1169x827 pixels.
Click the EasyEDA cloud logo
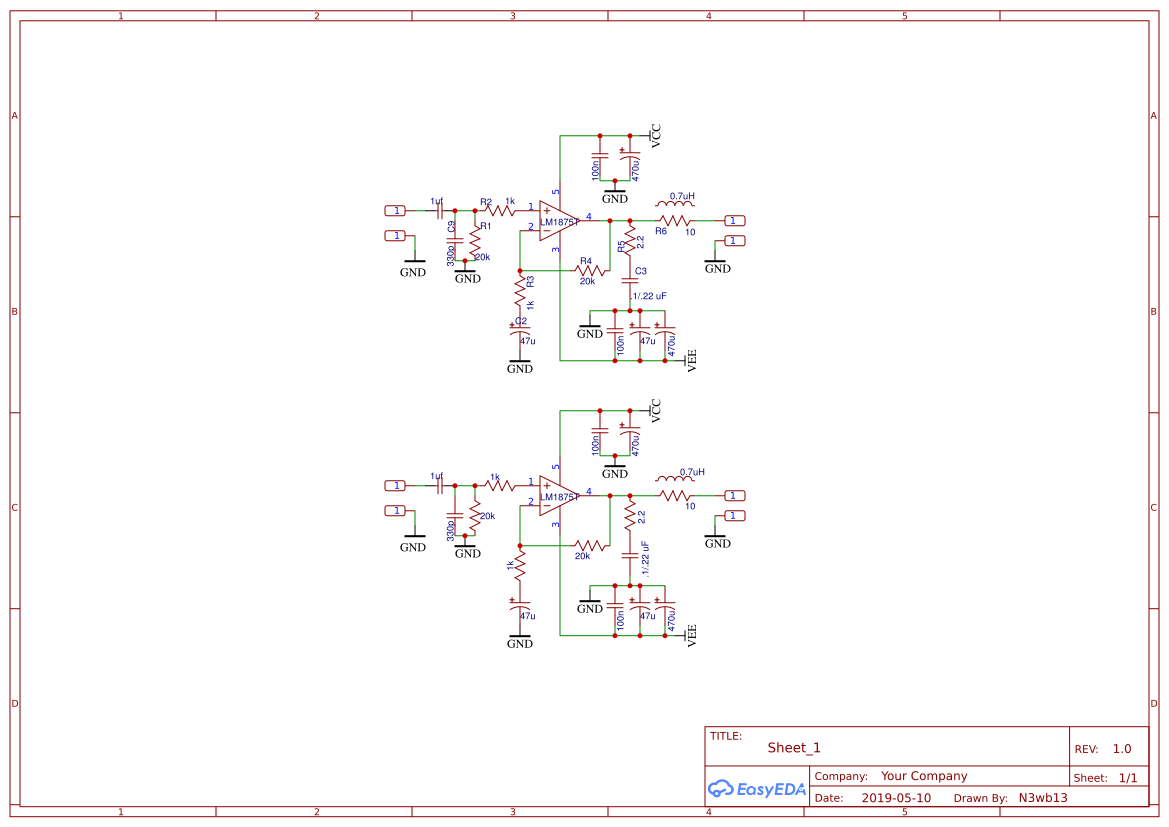[x=723, y=789]
